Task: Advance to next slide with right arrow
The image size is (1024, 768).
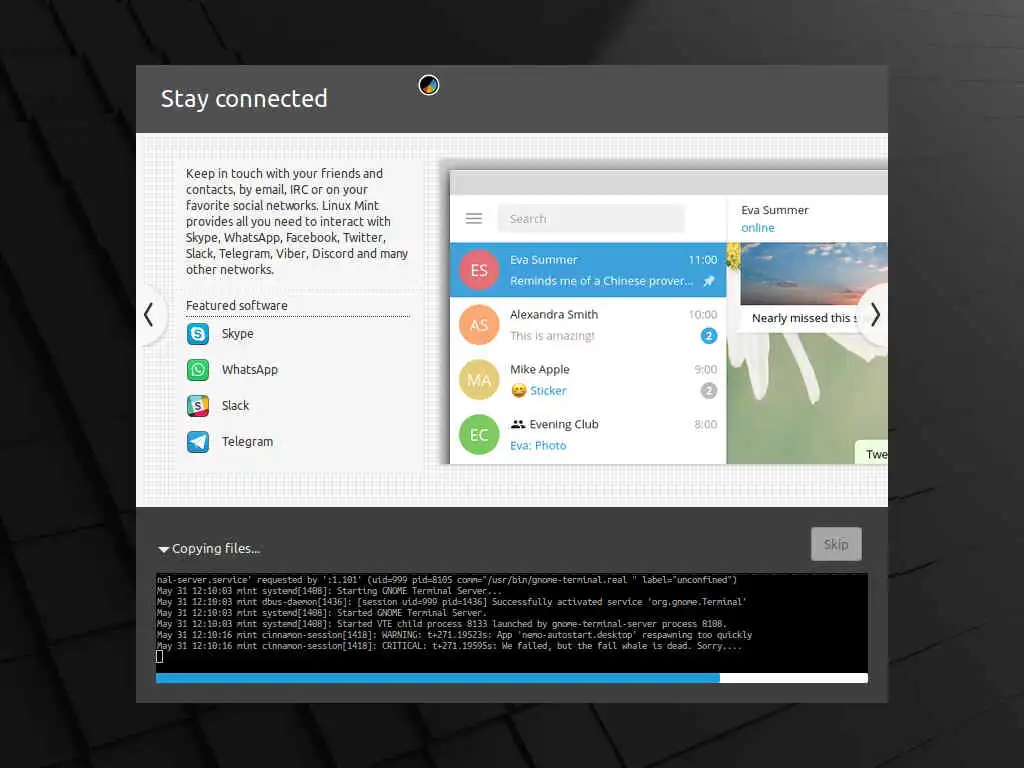Action: click(875, 315)
